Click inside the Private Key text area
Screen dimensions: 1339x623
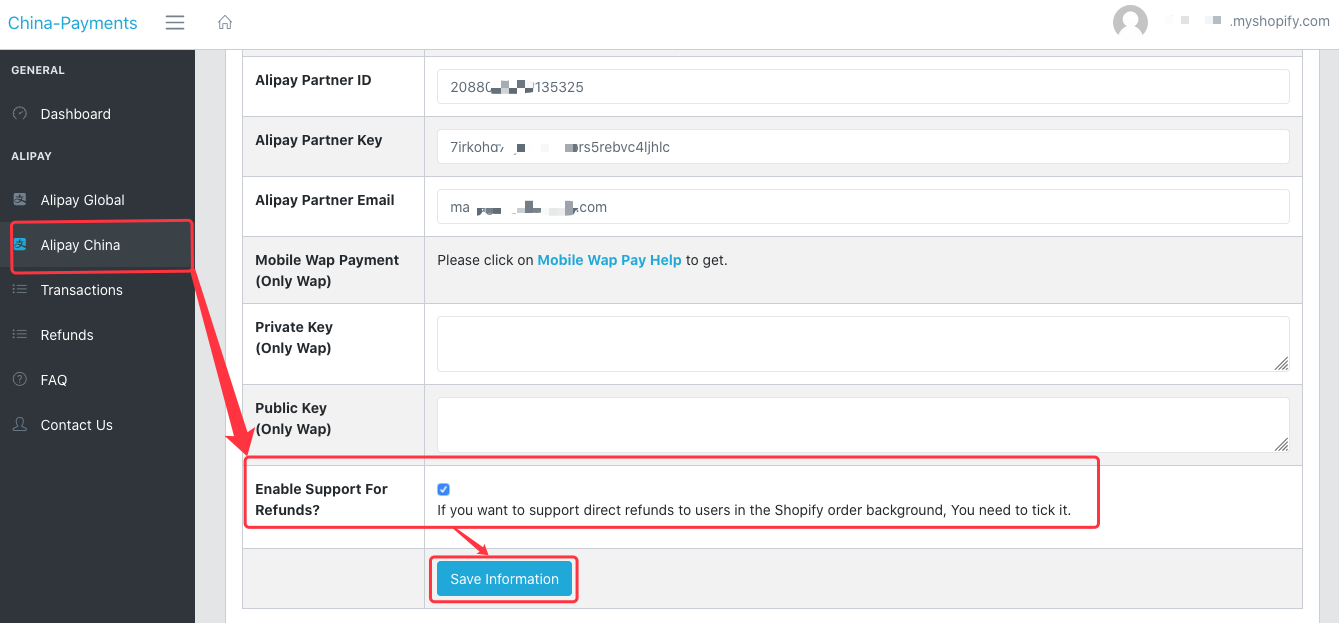click(860, 343)
